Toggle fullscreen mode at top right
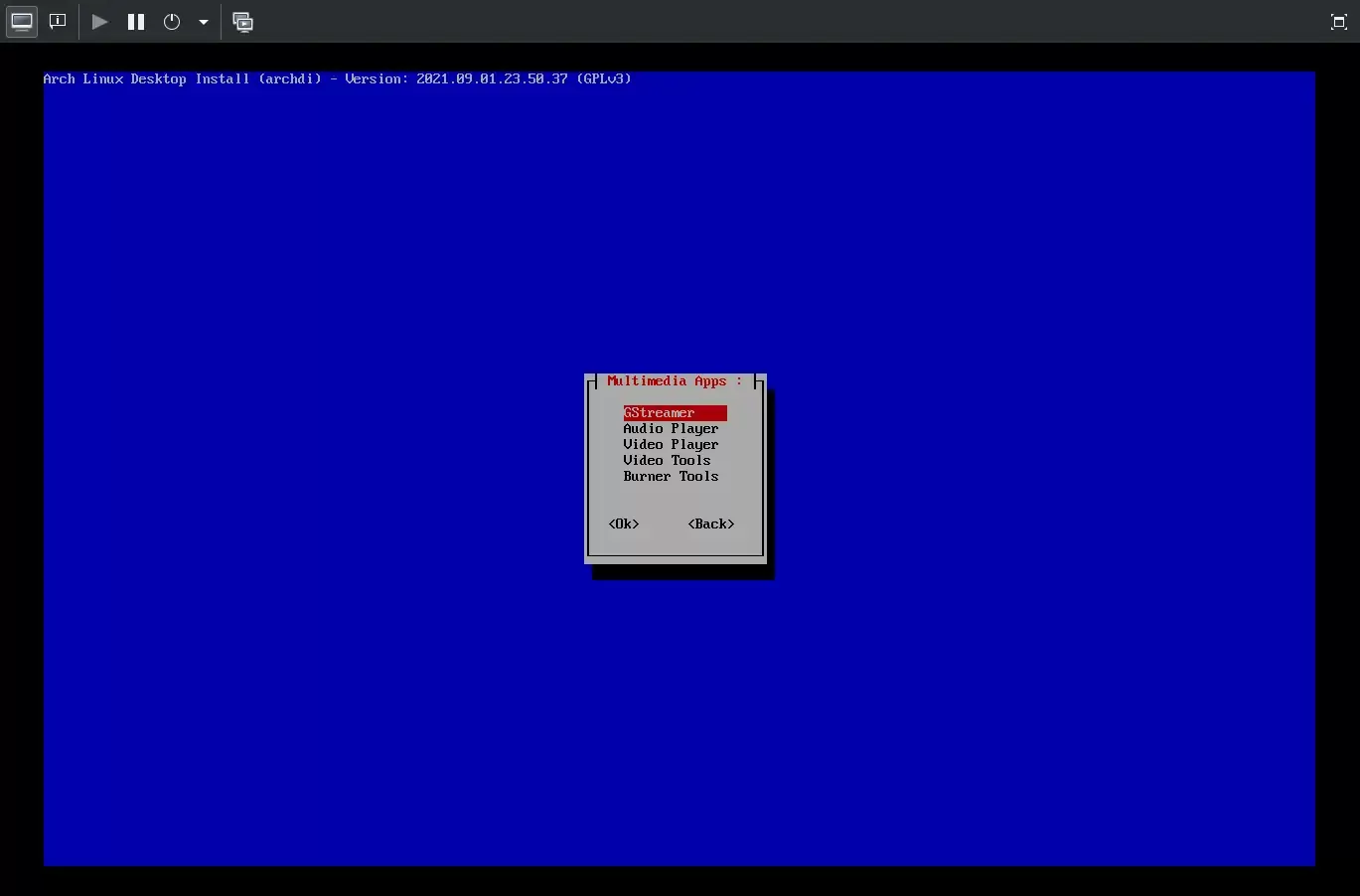Screen dimensions: 1360x896 [1338, 22]
